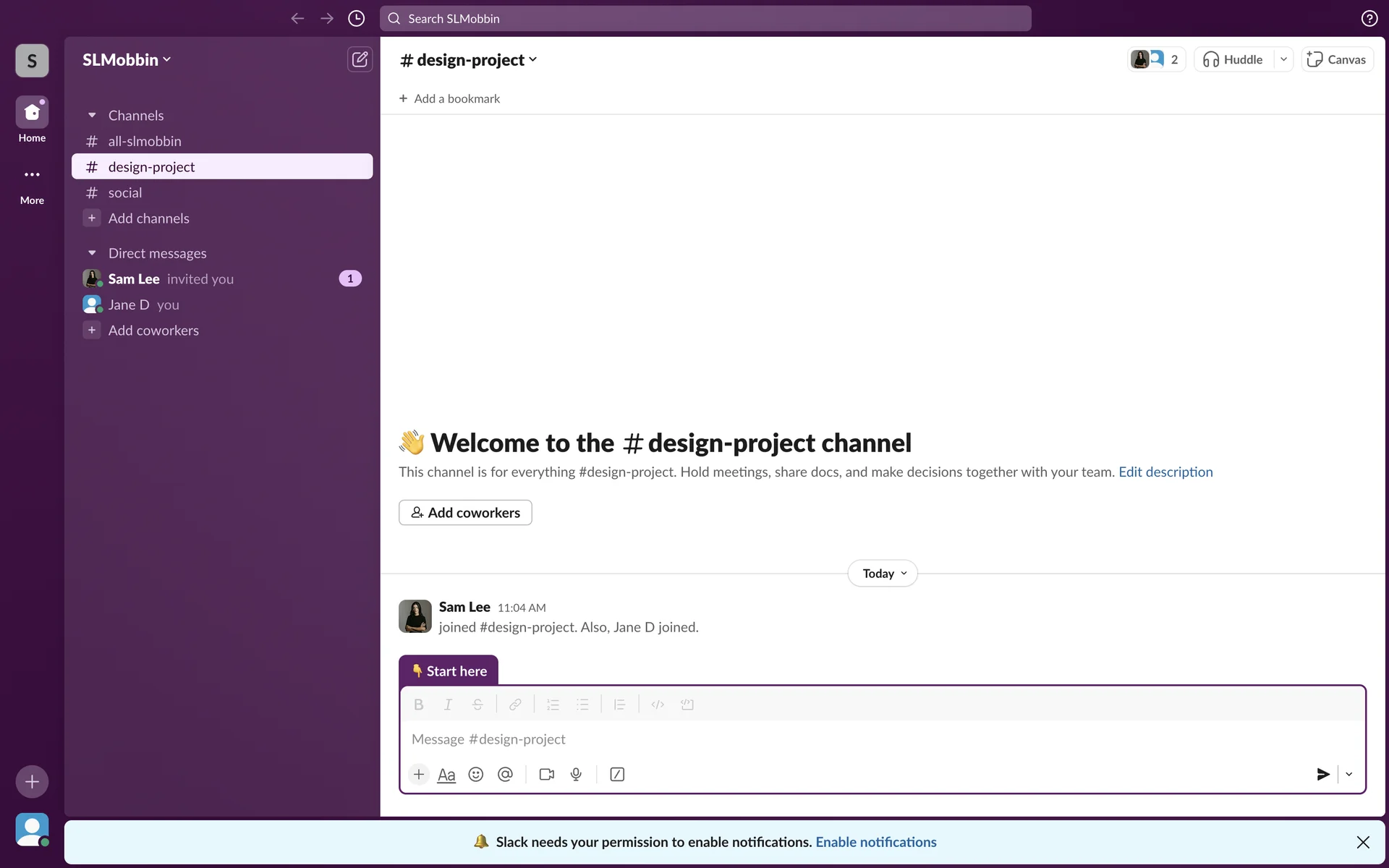1389x868 pixels.
Task: Click the Add coworkers button in channel
Action: 465,513
